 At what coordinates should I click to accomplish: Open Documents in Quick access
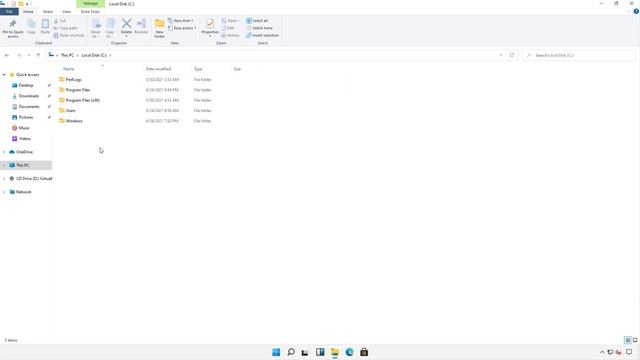[x=29, y=107]
